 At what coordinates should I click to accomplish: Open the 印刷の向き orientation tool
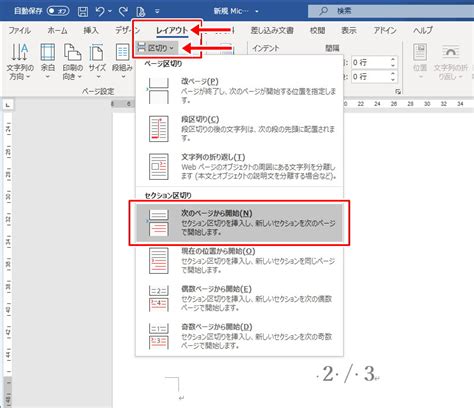[73, 61]
